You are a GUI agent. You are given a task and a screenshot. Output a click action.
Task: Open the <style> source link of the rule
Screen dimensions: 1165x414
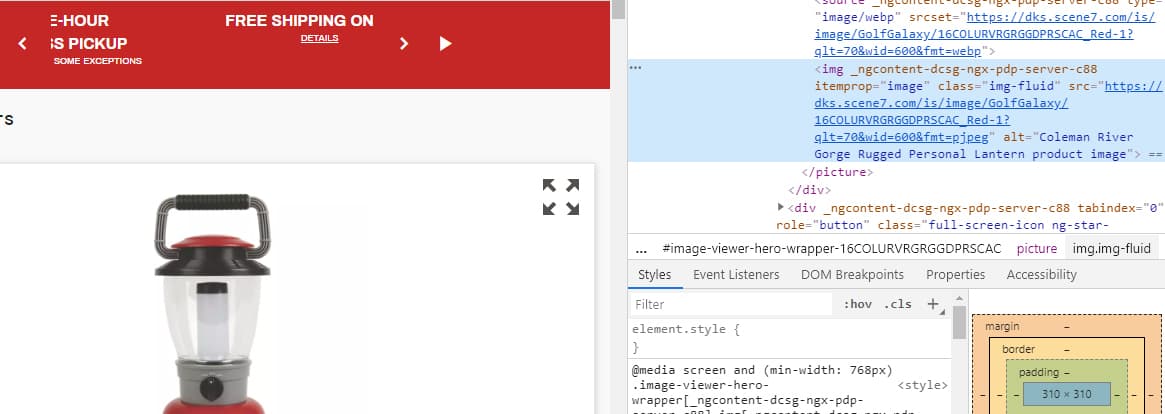(922, 386)
